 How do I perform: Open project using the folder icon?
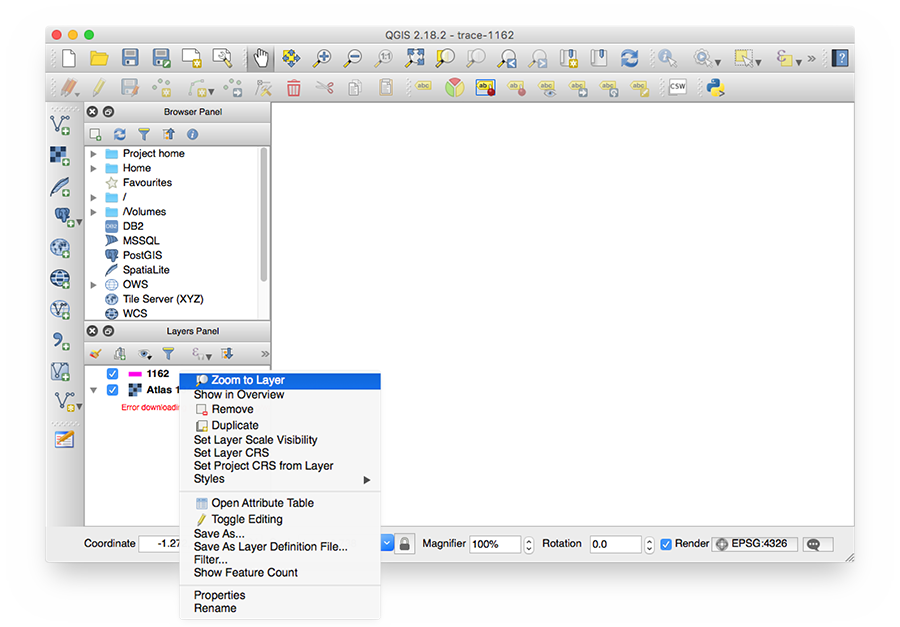point(99,58)
